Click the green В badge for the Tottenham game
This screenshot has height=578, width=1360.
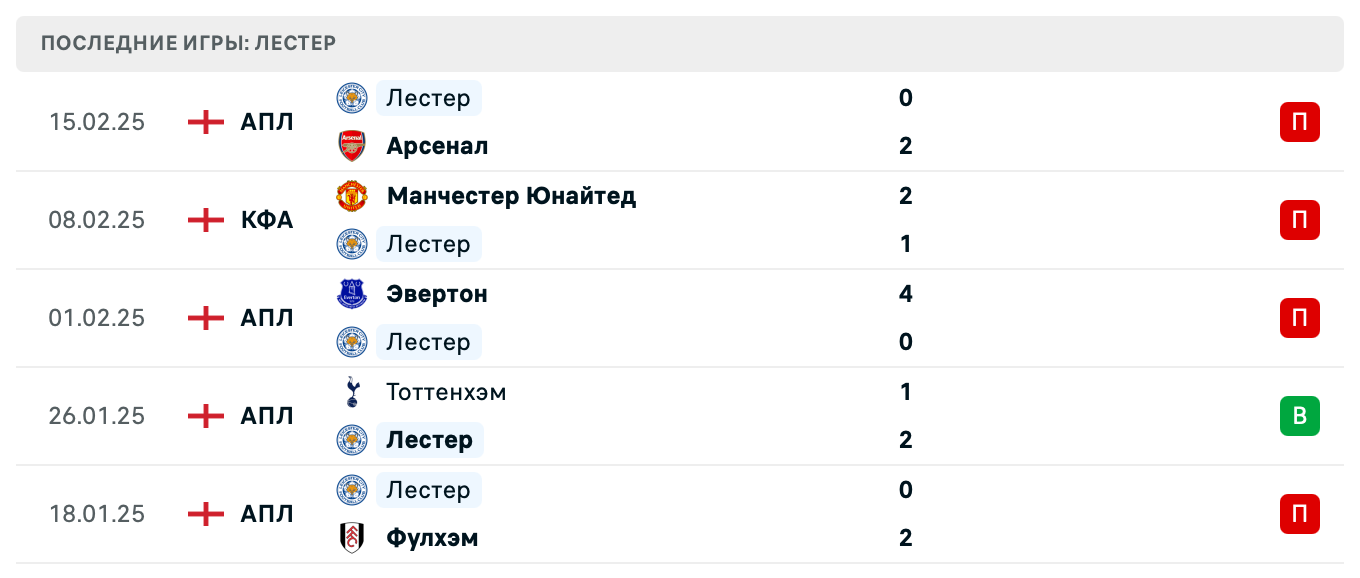[x=1299, y=416]
